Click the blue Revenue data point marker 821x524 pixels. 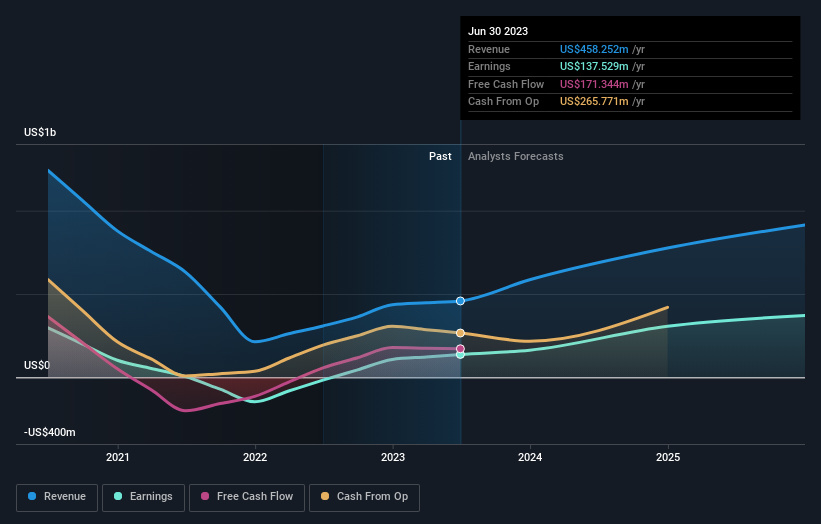(460, 301)
